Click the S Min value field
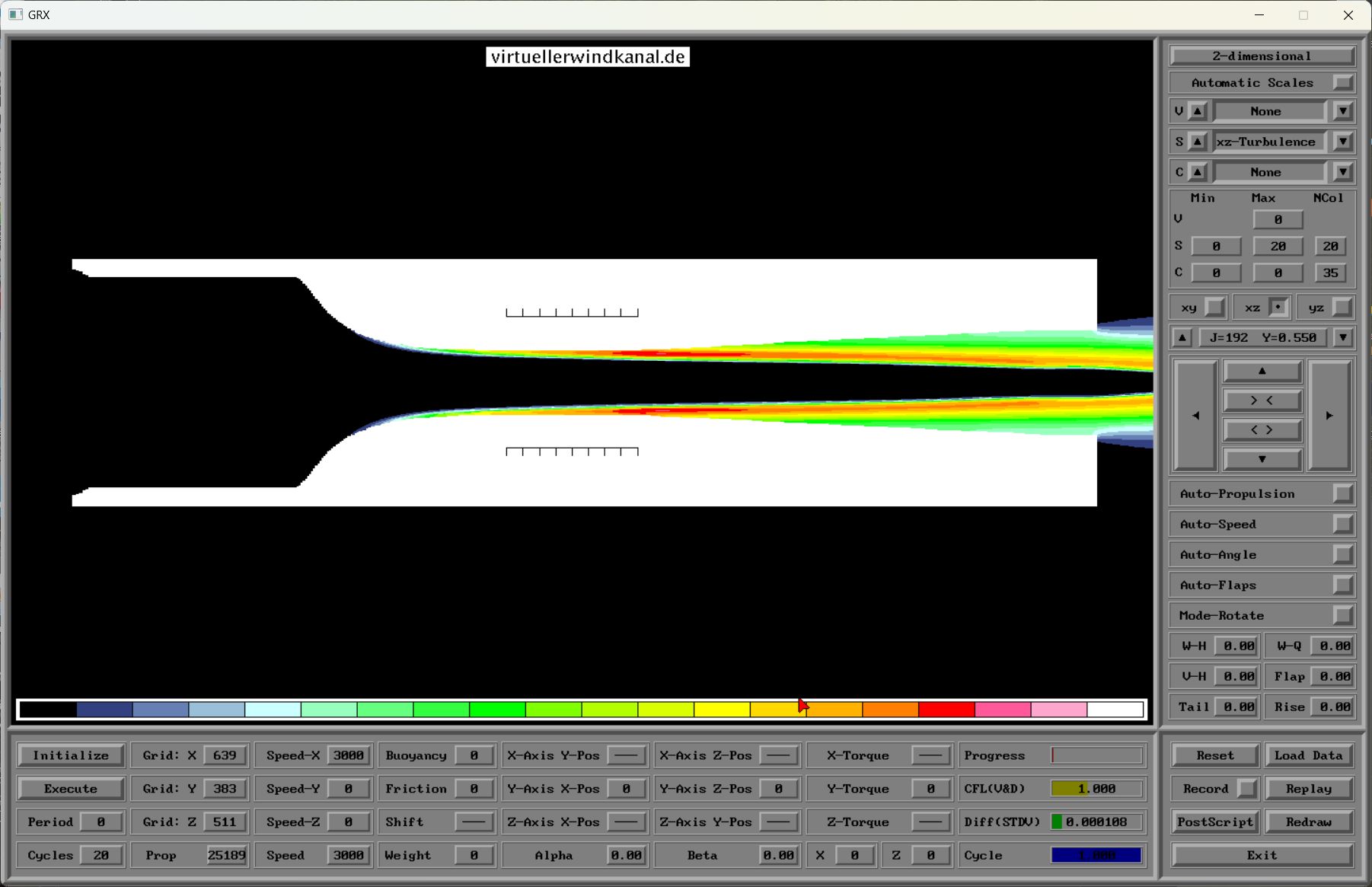Screen dimensions: 1372x887 (1216, 246)
